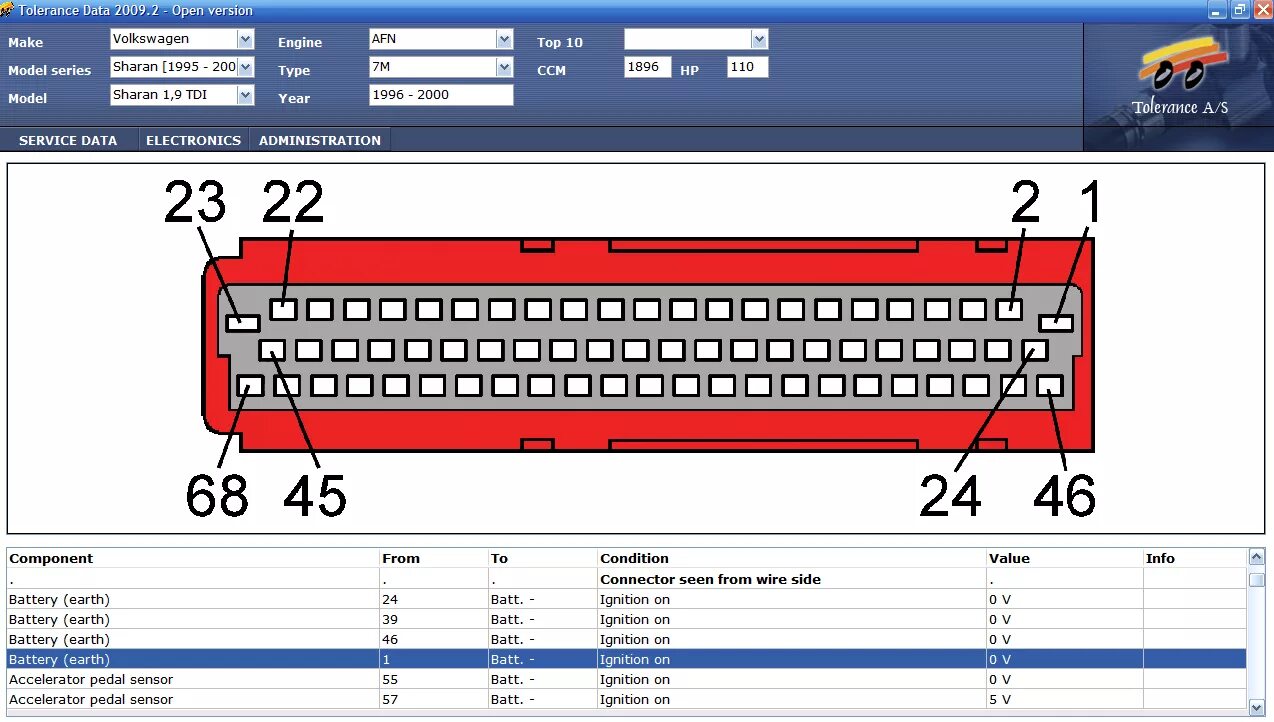This screenshot has width=1274, height=722.
Task: Click the Year input field
Action: click(x=440, y=95)
